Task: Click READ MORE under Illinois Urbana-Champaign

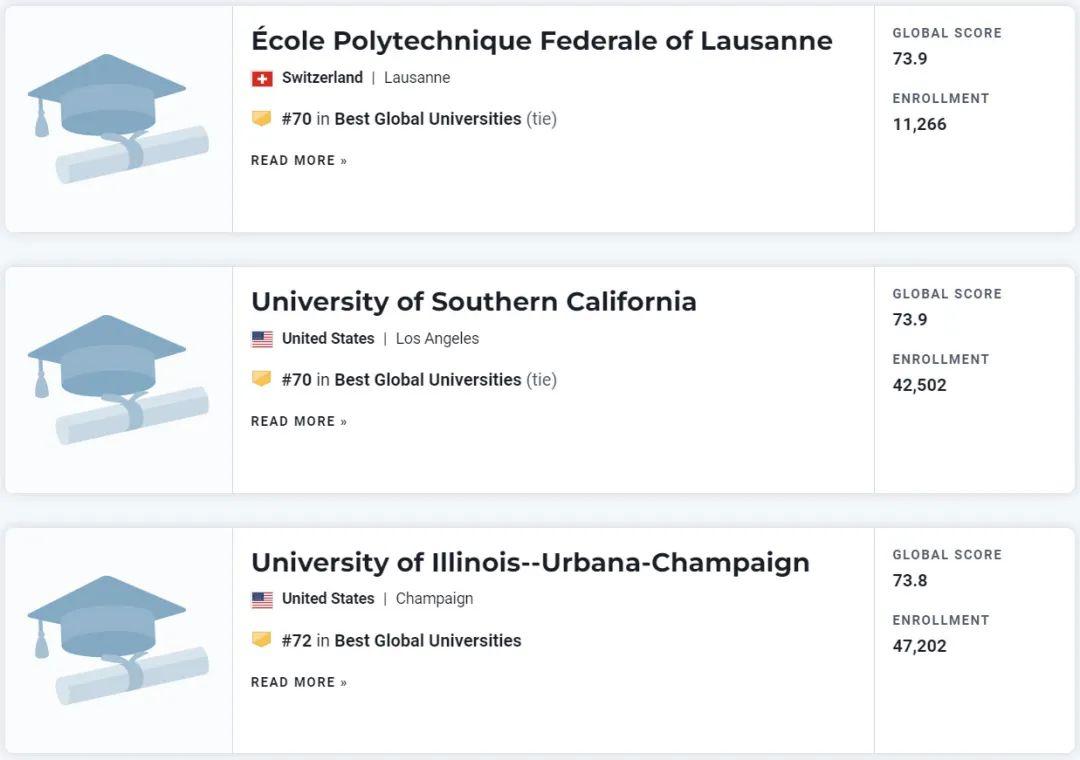Action: pos(299,683)
